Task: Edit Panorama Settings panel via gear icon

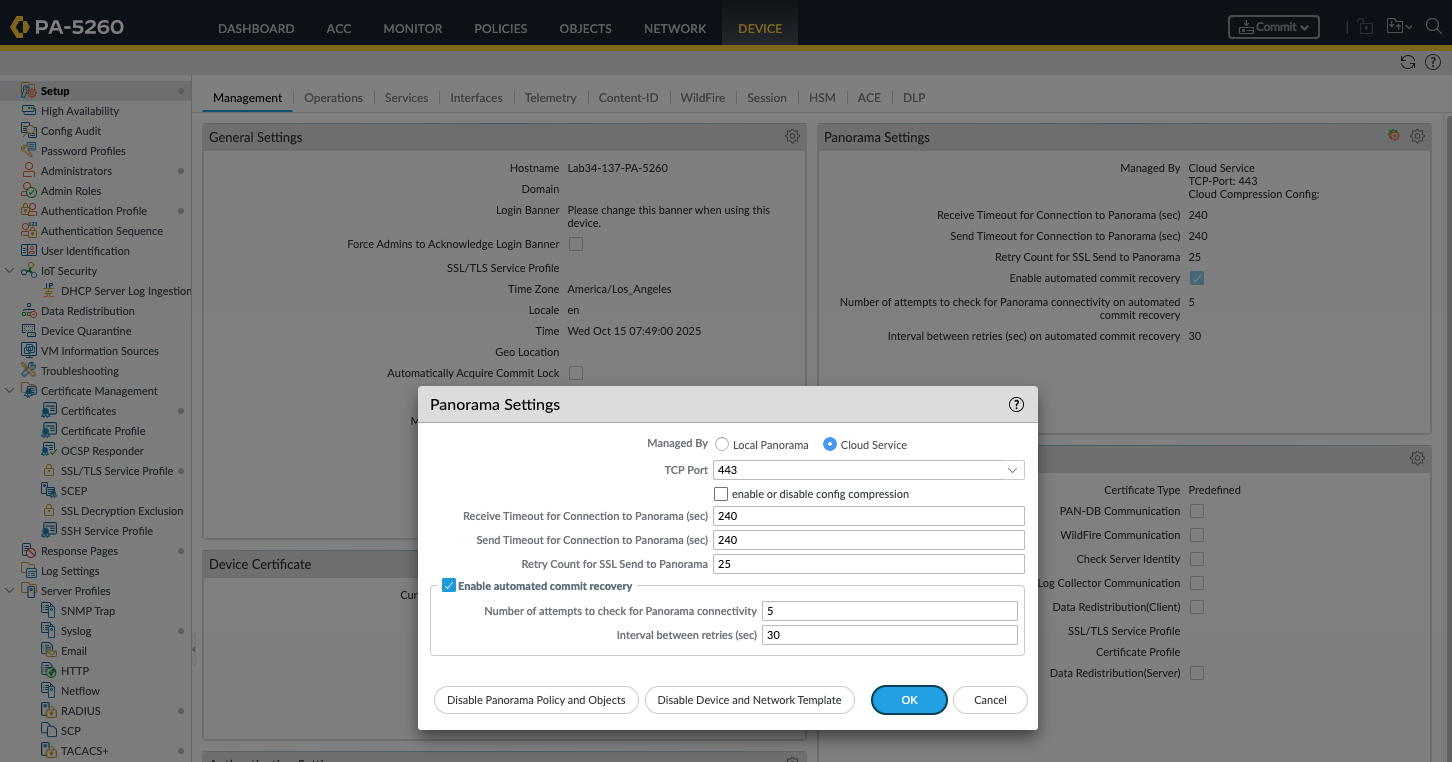Action: 1417,137
